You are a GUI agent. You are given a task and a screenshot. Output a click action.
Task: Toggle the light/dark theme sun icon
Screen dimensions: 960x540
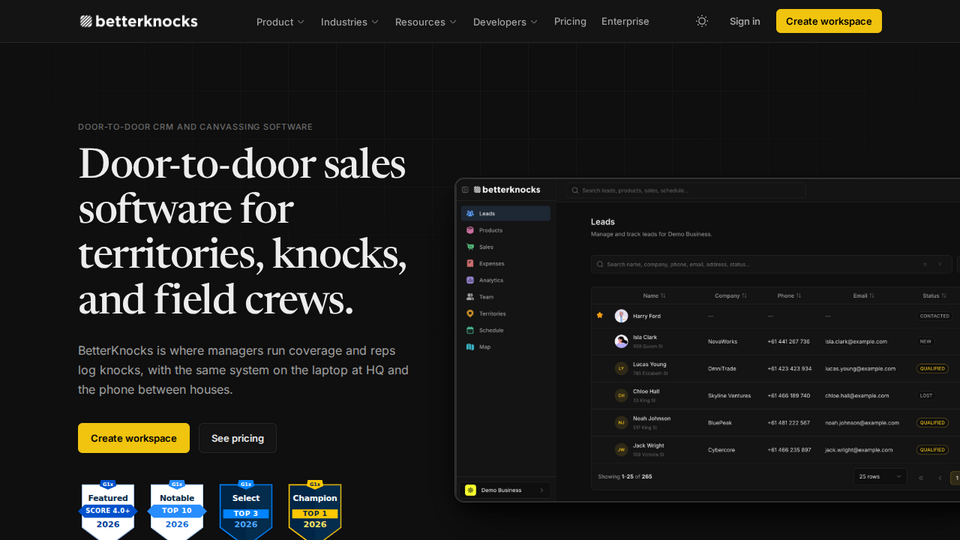tap(702, 21)
